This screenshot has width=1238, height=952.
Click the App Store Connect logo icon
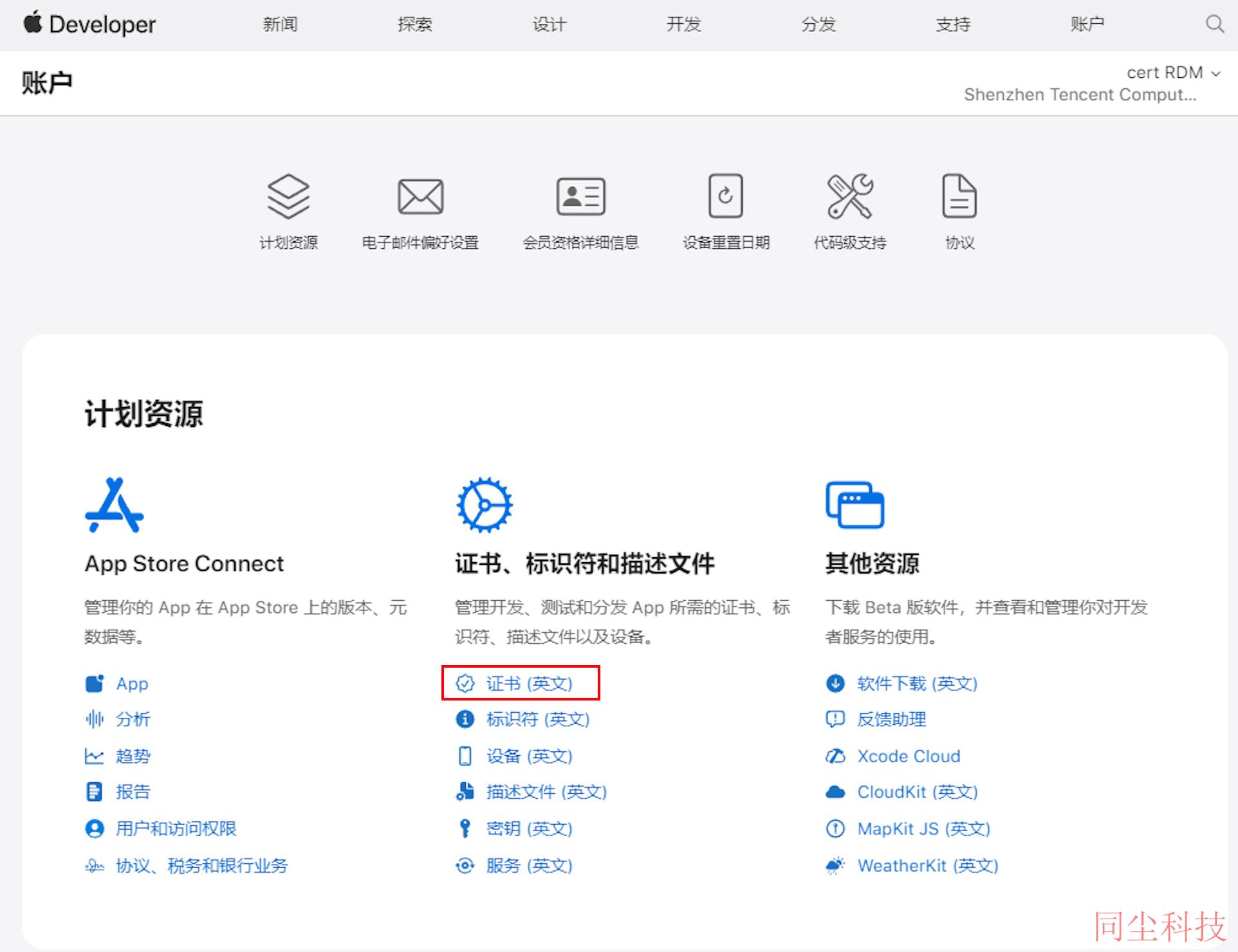pos(115,505)
